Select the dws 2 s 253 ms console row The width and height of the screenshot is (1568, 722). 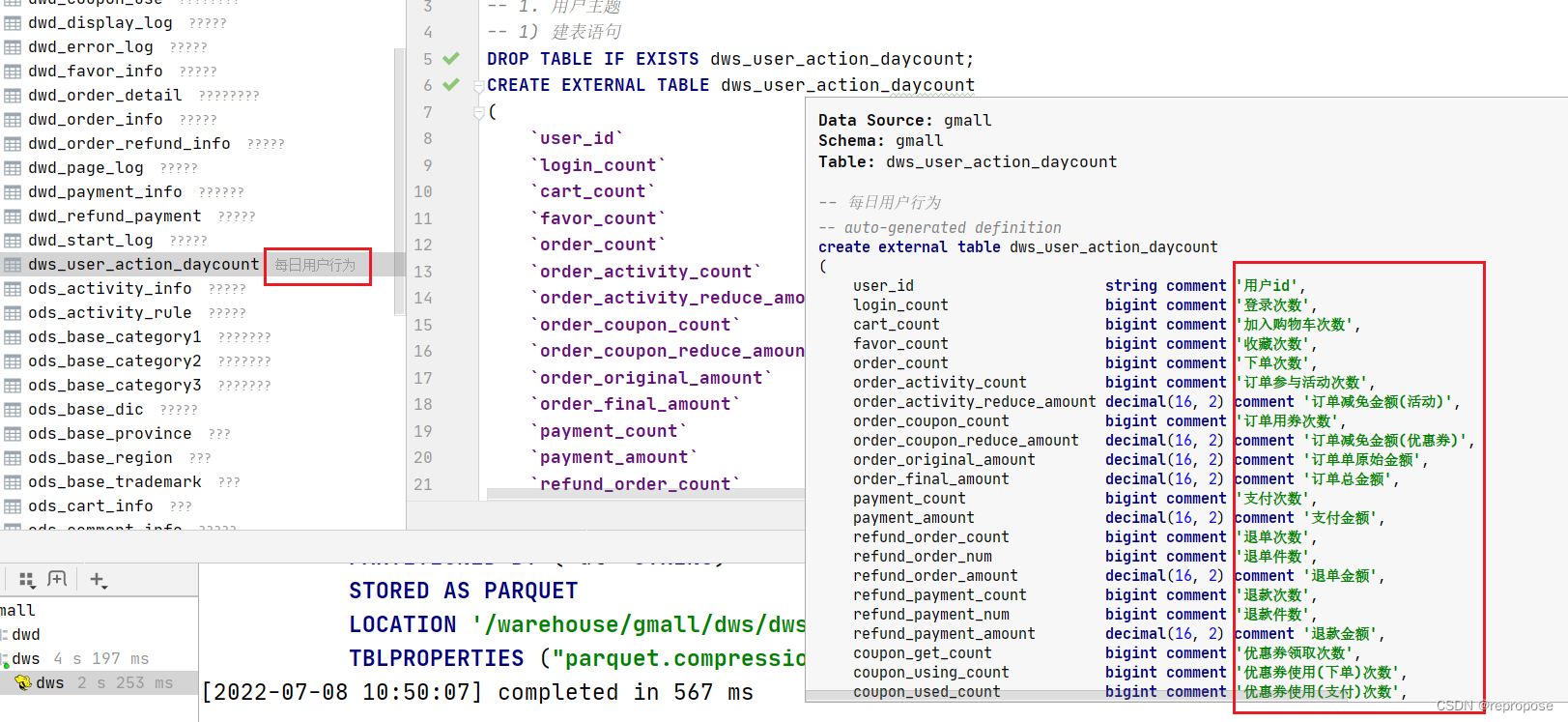click(99, 682)
